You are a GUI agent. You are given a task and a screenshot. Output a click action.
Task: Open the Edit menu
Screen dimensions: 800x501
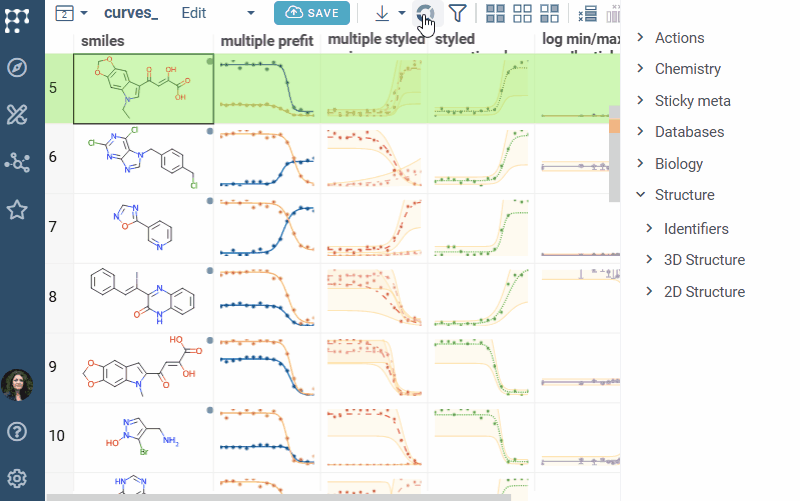tap(194, 13)
